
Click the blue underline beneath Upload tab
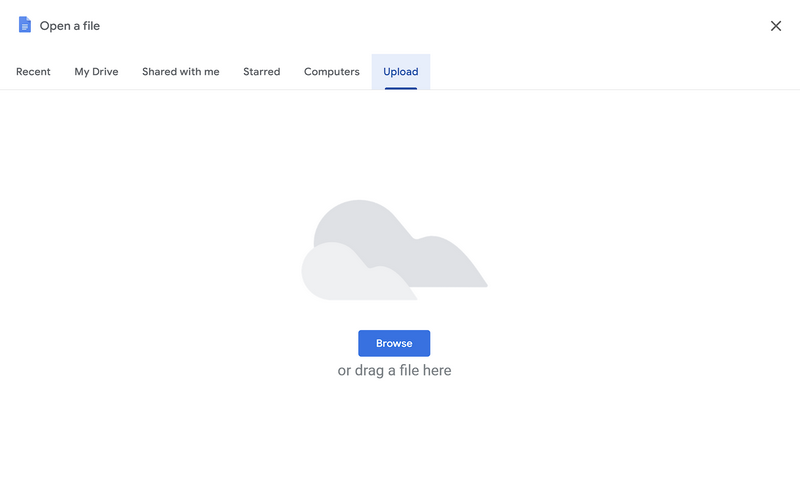pyautogui.click(x=400, y=88)
